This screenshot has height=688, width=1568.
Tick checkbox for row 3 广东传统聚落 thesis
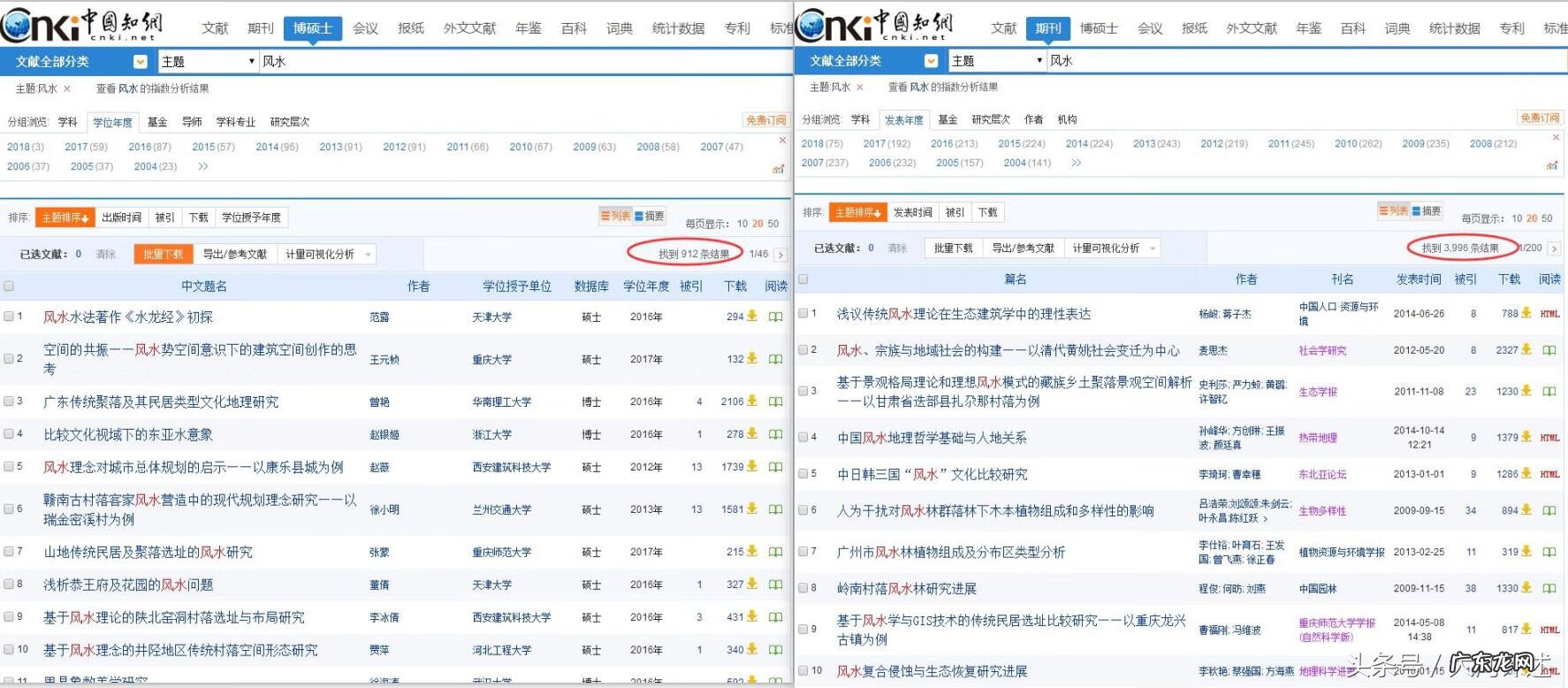pos(9,401)
